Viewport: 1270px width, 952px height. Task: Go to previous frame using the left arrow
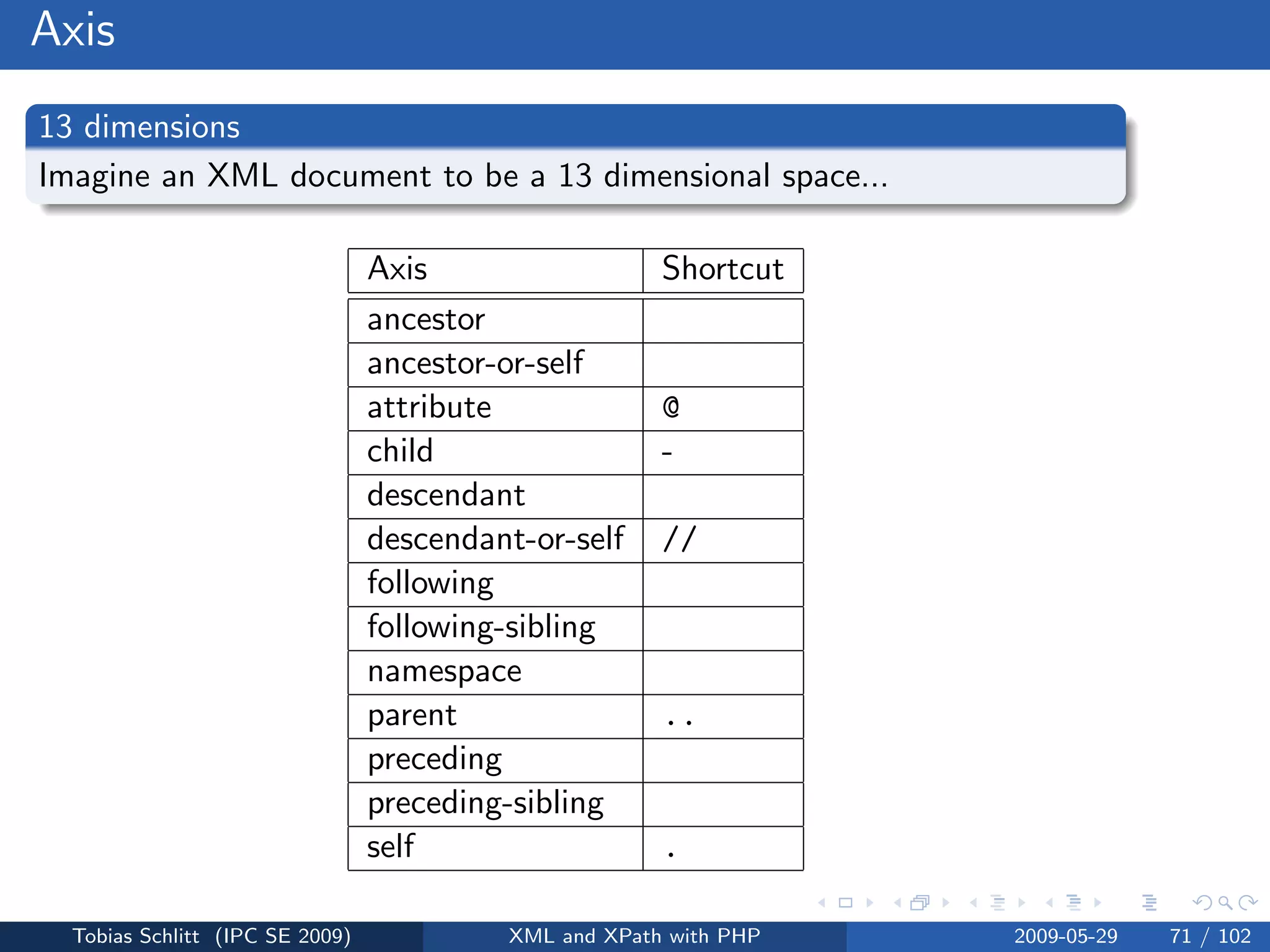[897, 903]
